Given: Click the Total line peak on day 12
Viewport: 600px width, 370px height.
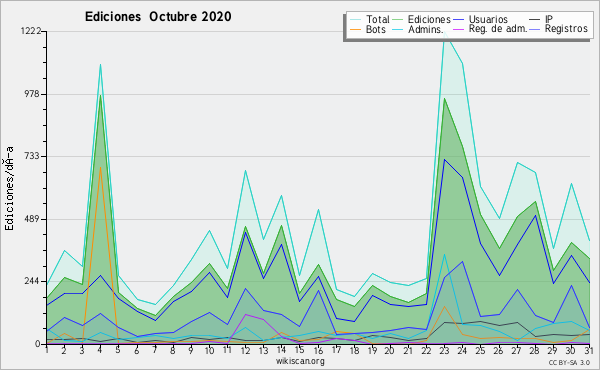Looking at the screenshot, I should click(245, 171).
